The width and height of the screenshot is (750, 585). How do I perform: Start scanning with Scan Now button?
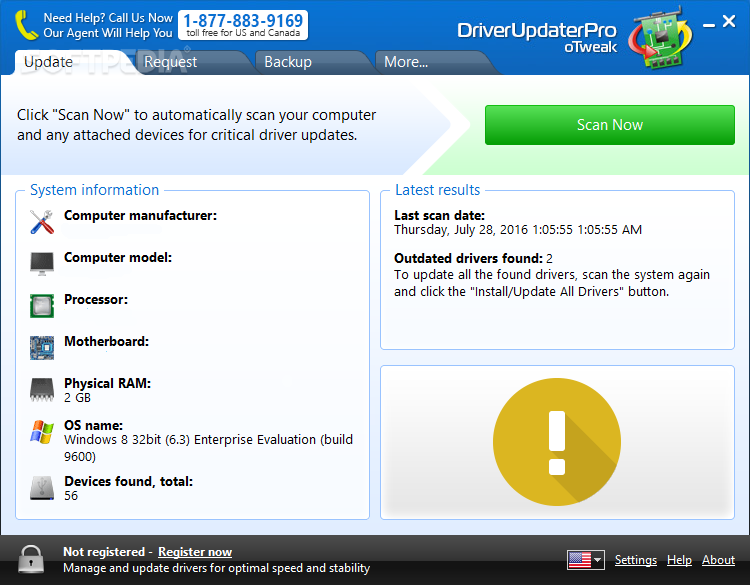(610, 125)
